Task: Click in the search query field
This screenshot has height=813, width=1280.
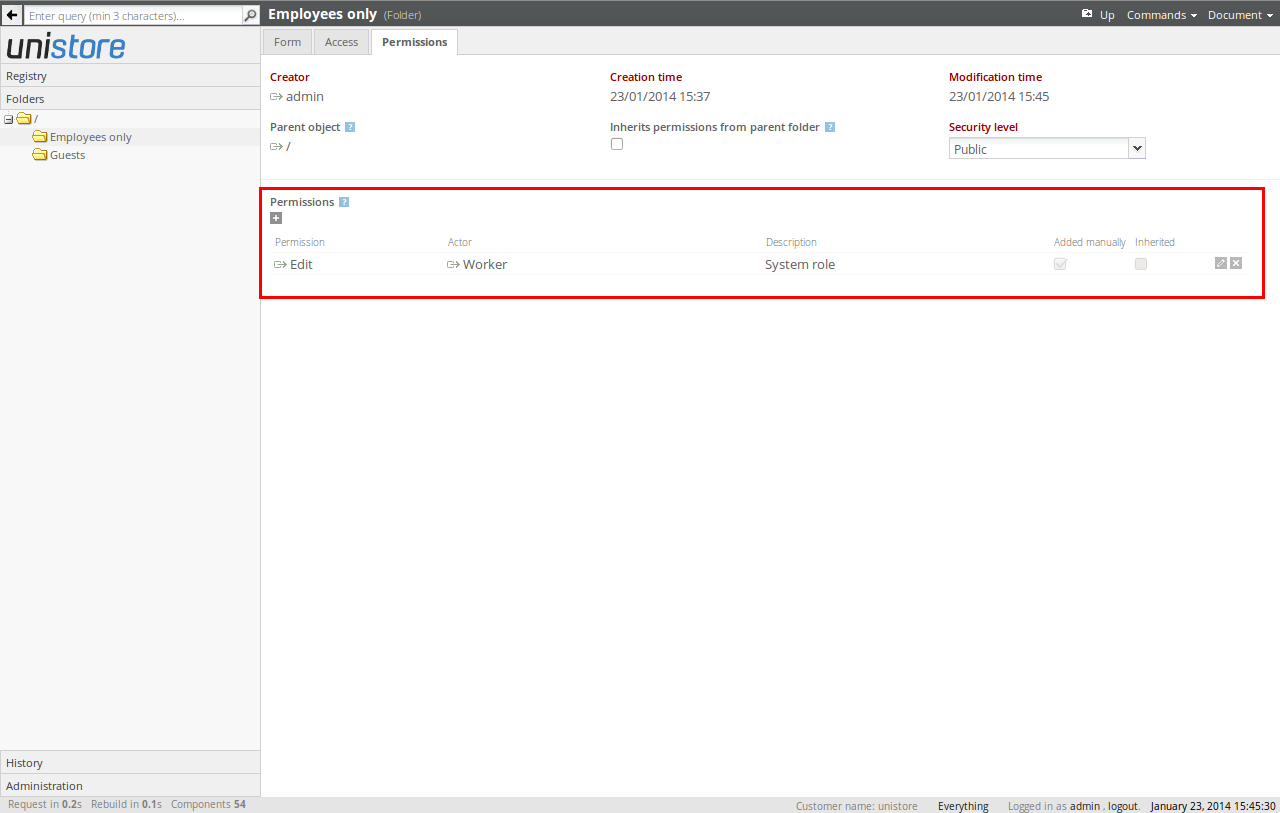Action: click(x=133, y=16)
